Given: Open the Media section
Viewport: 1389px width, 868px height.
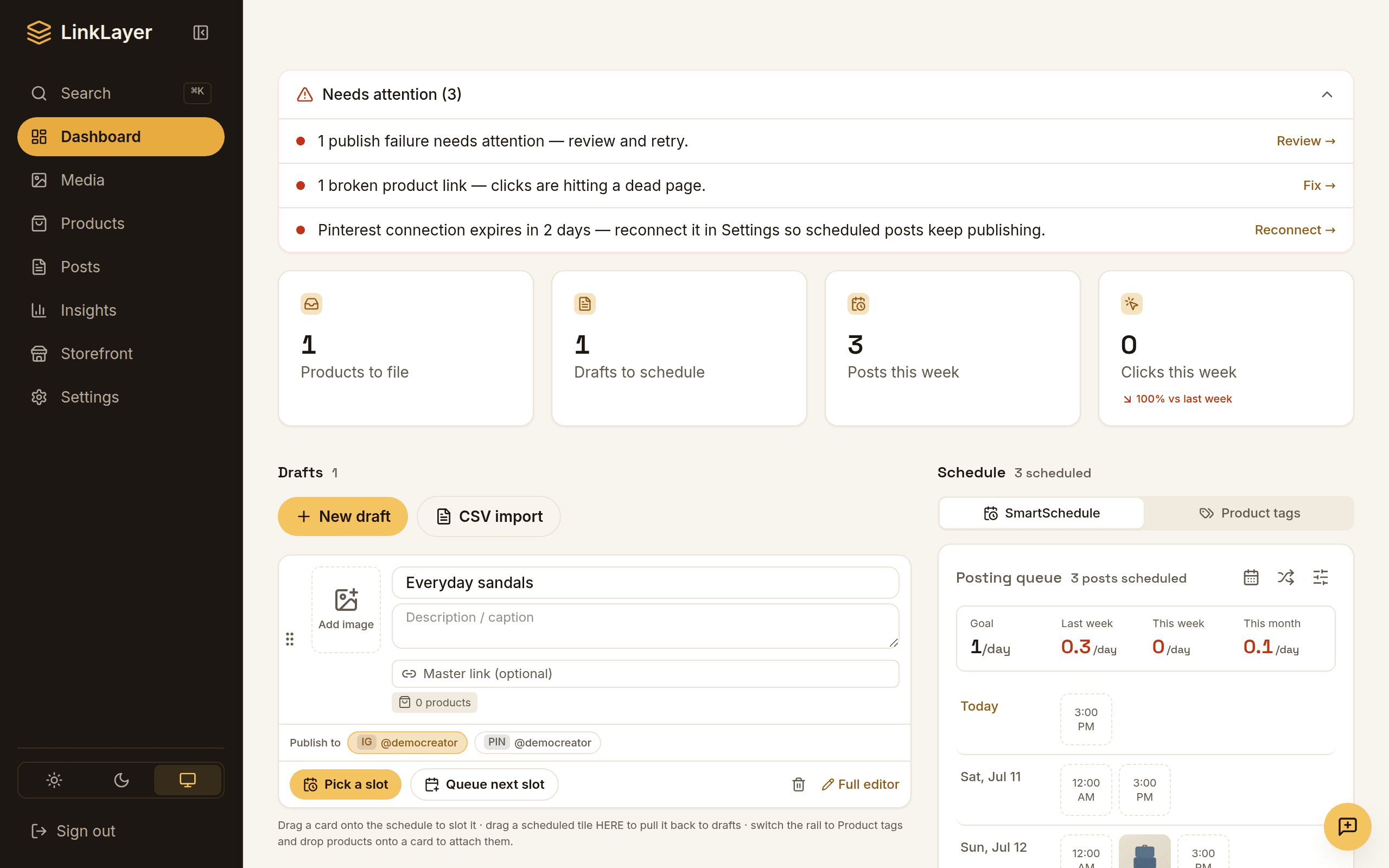Looking at the screenshot, I should tap(120, 180).
